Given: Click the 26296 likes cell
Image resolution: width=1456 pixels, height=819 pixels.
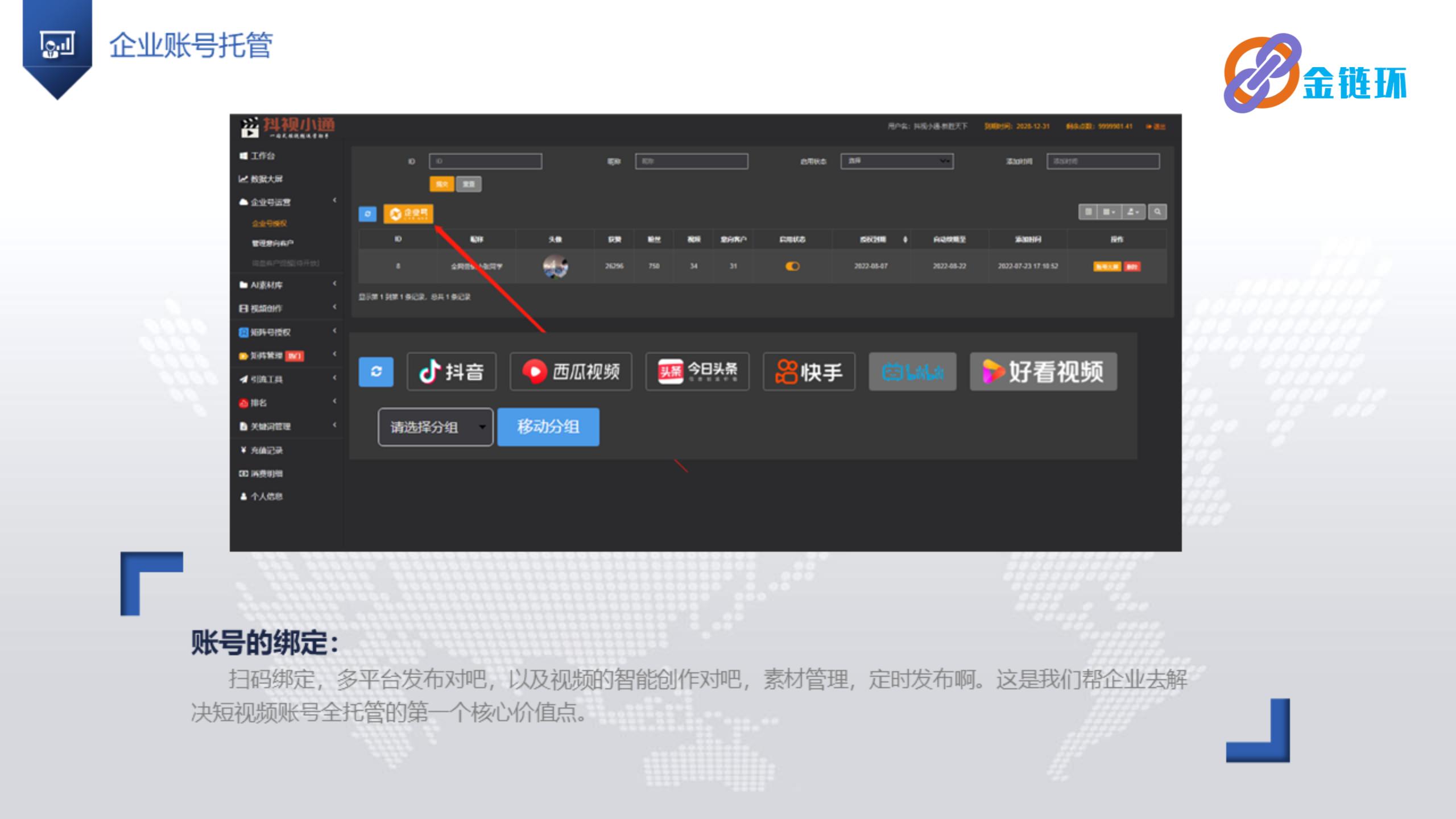Looking at the screenshot, I should click(x=614, y=266).
